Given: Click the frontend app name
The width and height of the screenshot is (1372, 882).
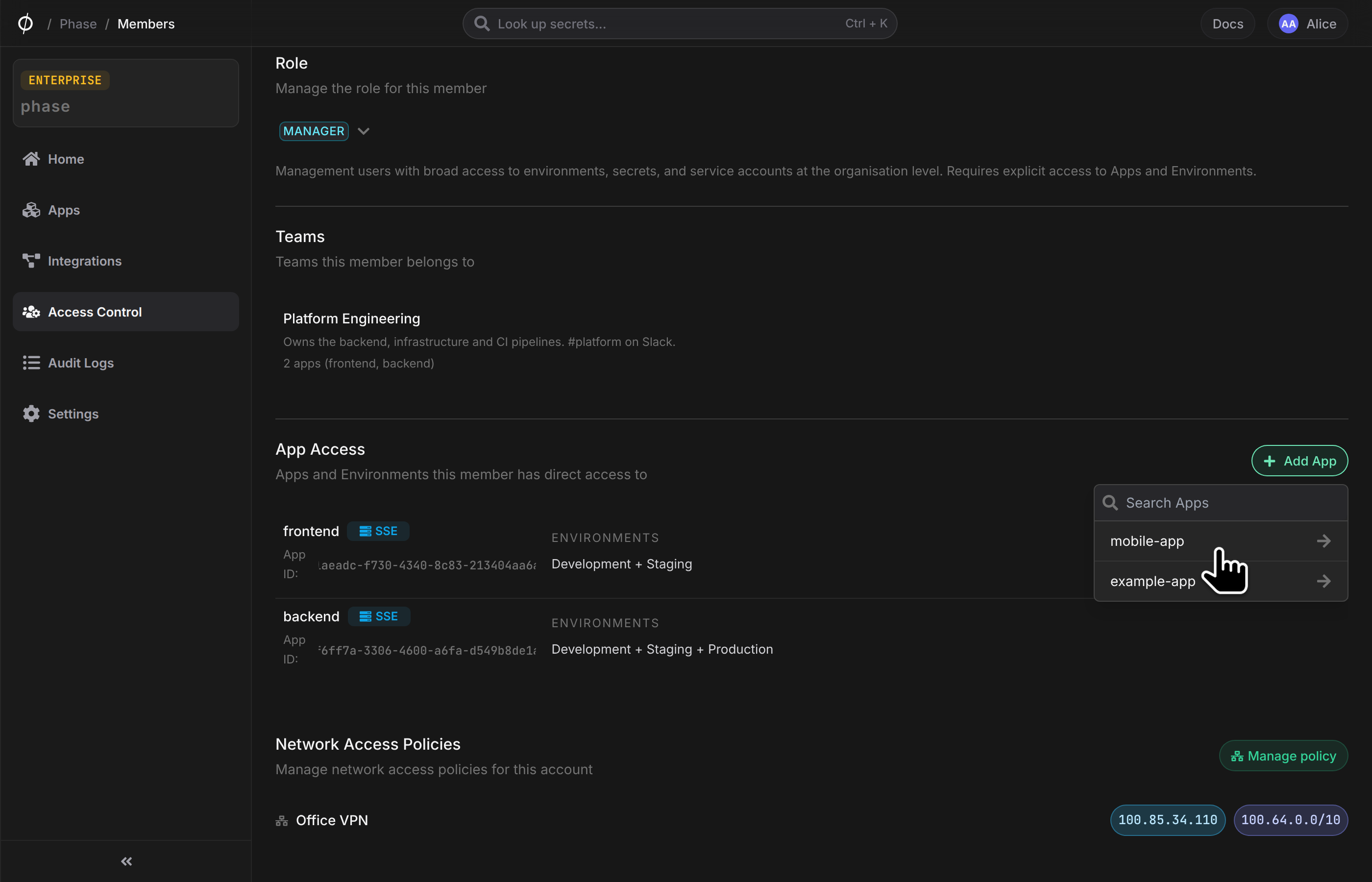Looking at the screenshot, I should point(311,531).
